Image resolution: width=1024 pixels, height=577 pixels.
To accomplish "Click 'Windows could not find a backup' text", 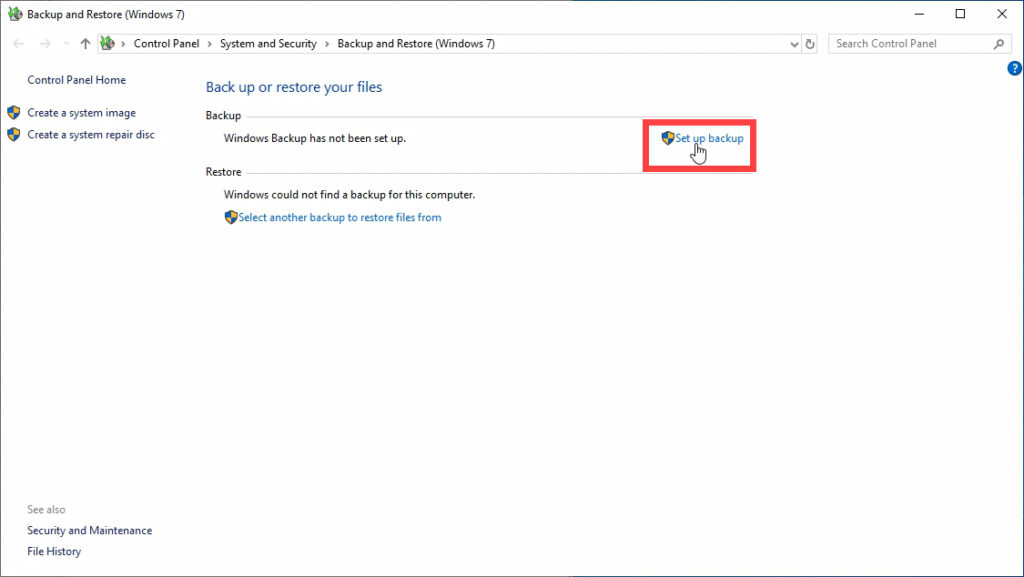I will click(349, 195).
